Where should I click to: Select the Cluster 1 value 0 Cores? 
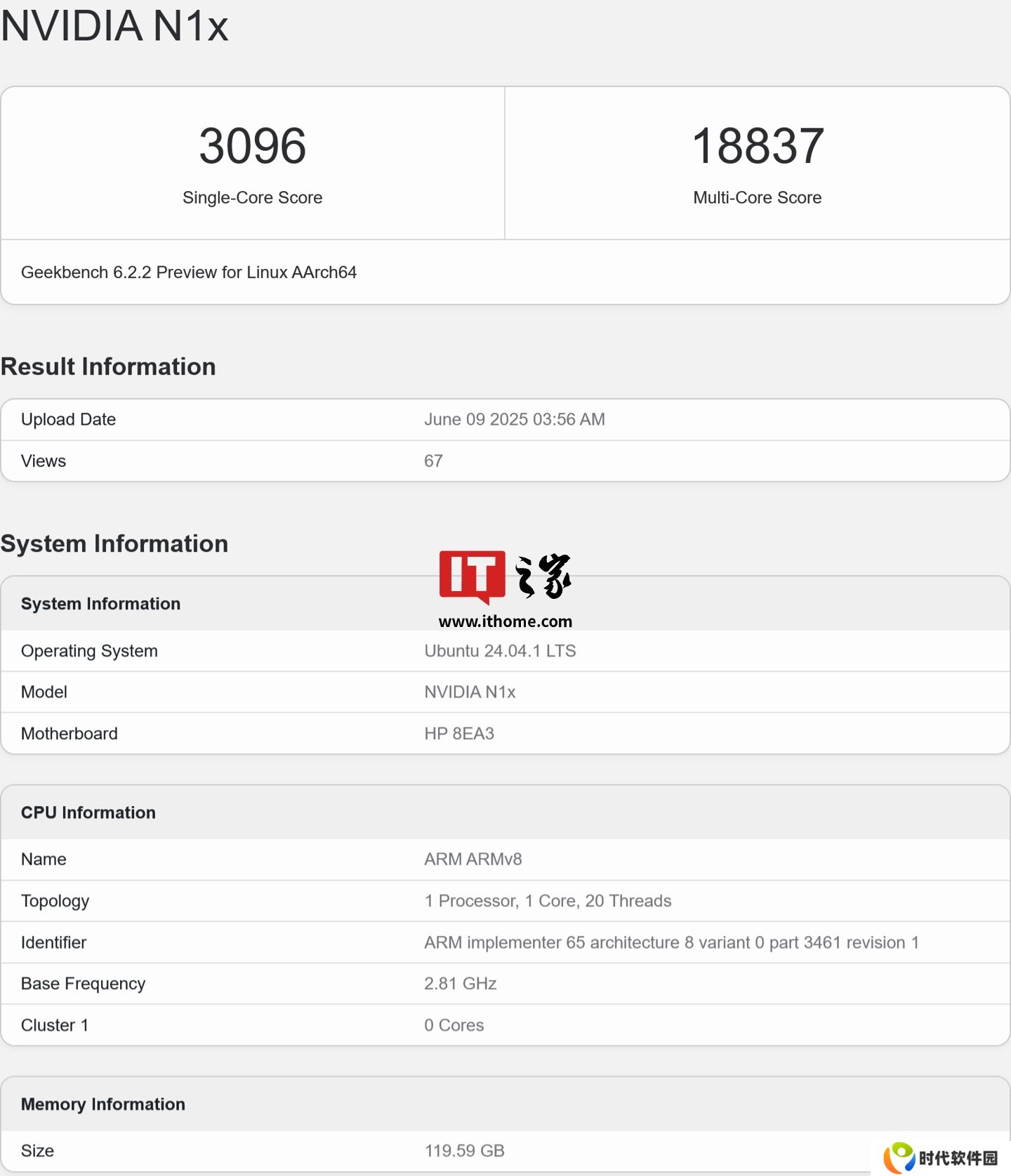click(454, 1025)
